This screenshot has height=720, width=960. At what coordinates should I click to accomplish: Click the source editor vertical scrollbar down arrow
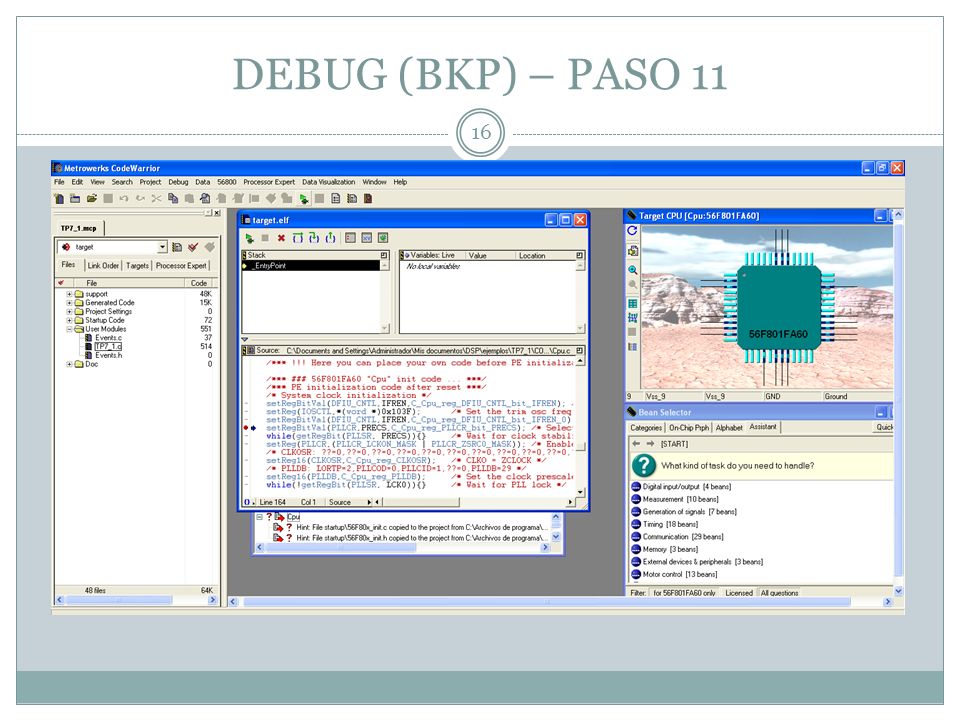point(580,492)
